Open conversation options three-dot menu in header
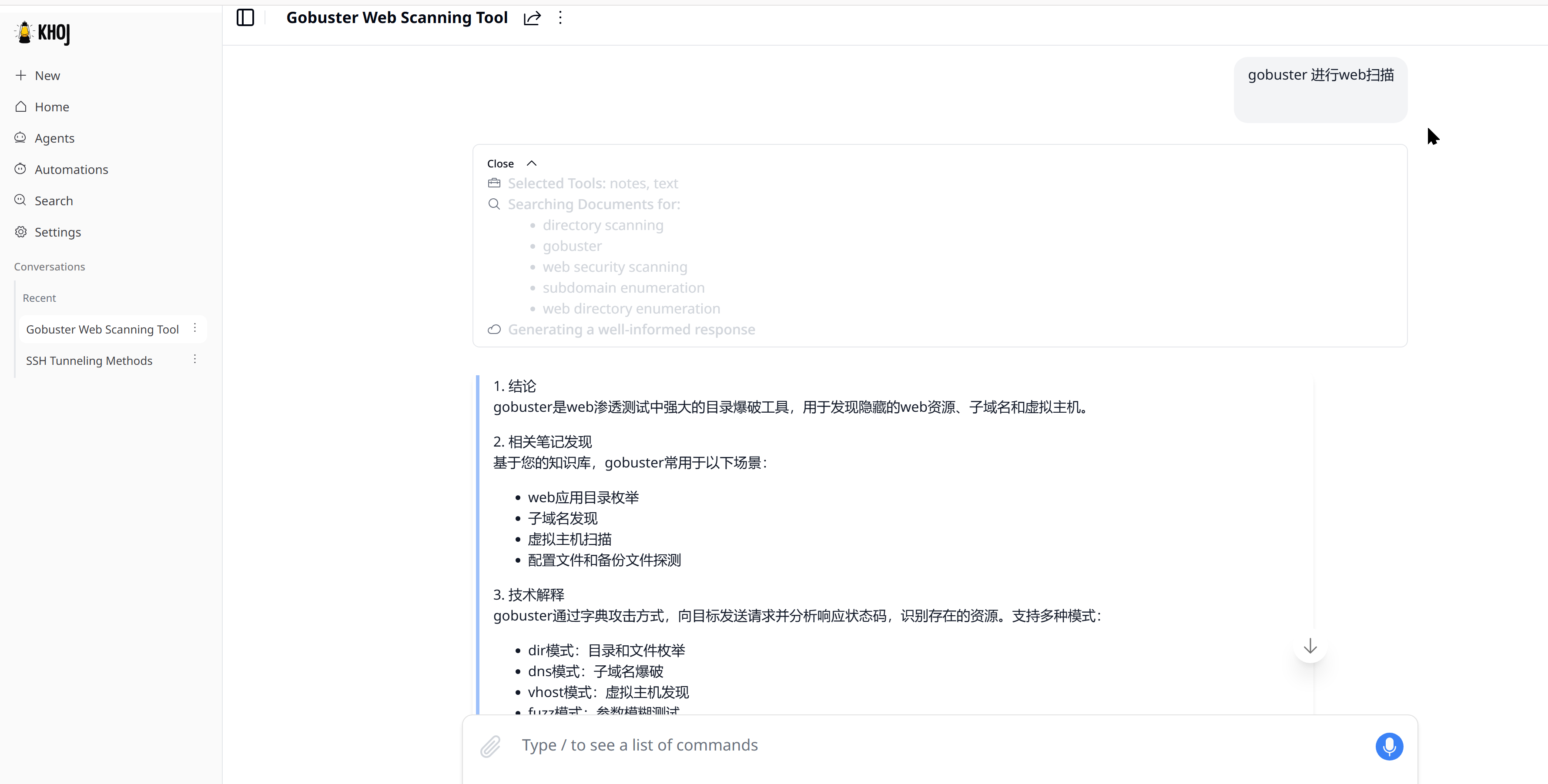 point(560,17)
